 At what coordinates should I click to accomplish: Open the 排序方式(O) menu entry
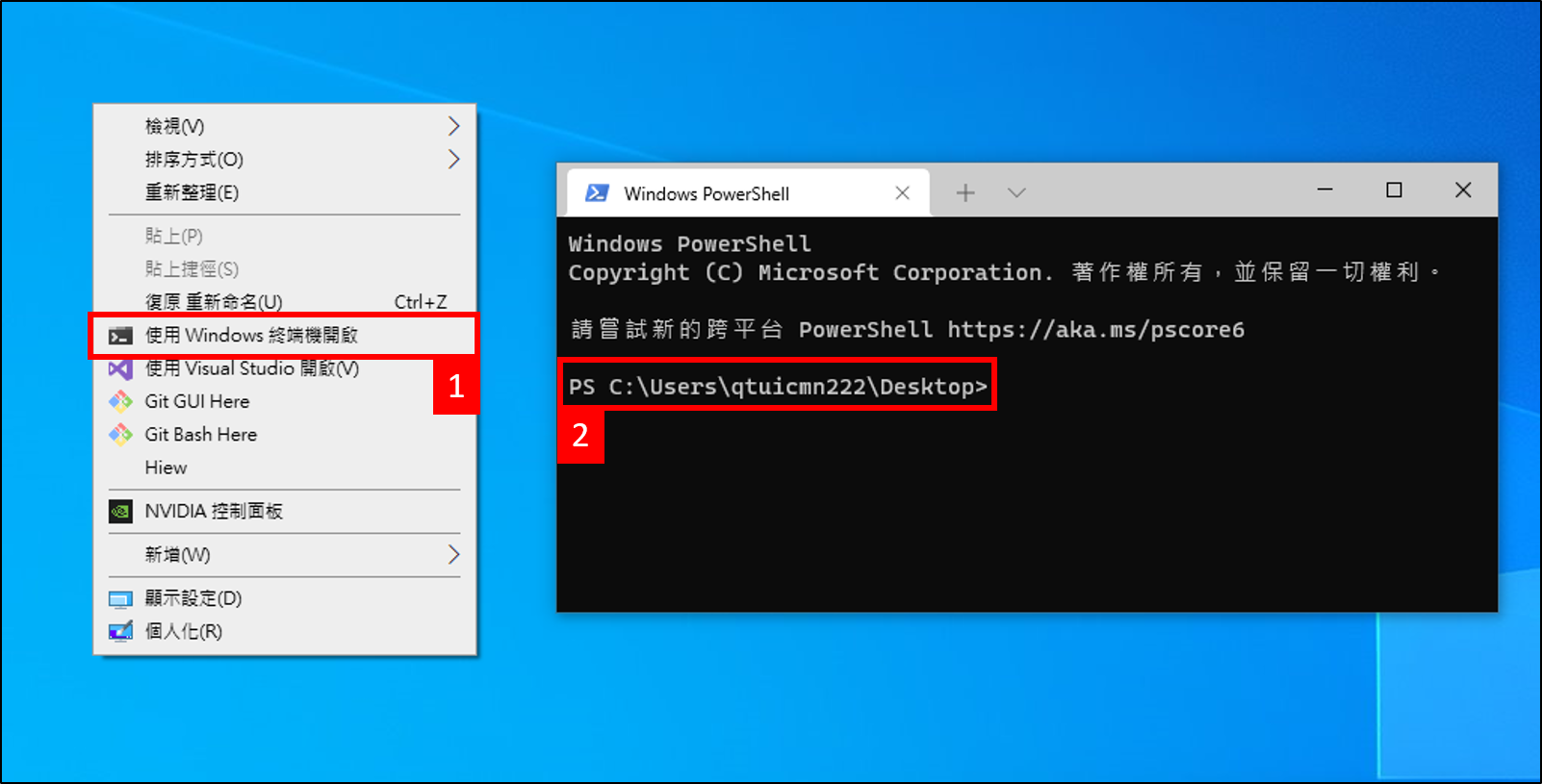pos(285,159)
